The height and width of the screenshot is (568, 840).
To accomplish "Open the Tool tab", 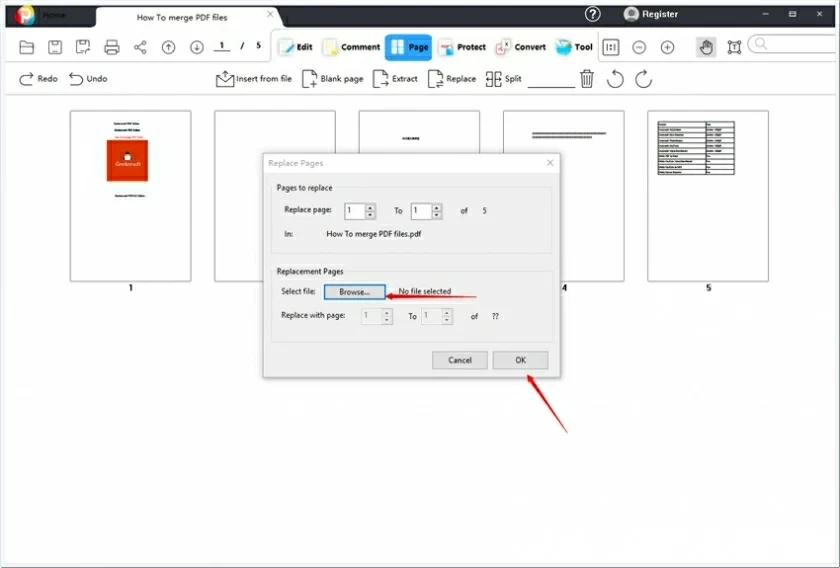I will tap(574, 47).
